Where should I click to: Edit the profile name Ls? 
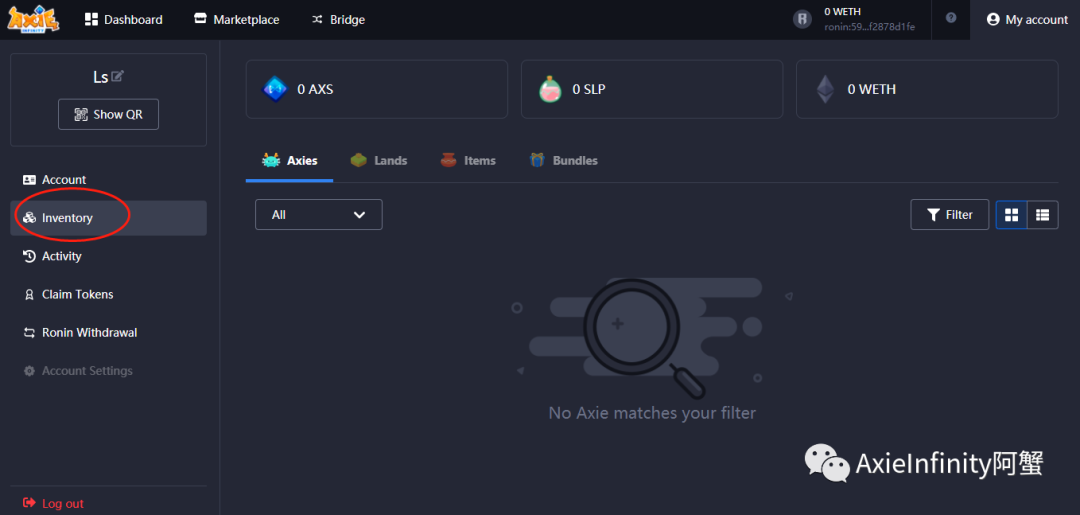(x=118, y=76)
